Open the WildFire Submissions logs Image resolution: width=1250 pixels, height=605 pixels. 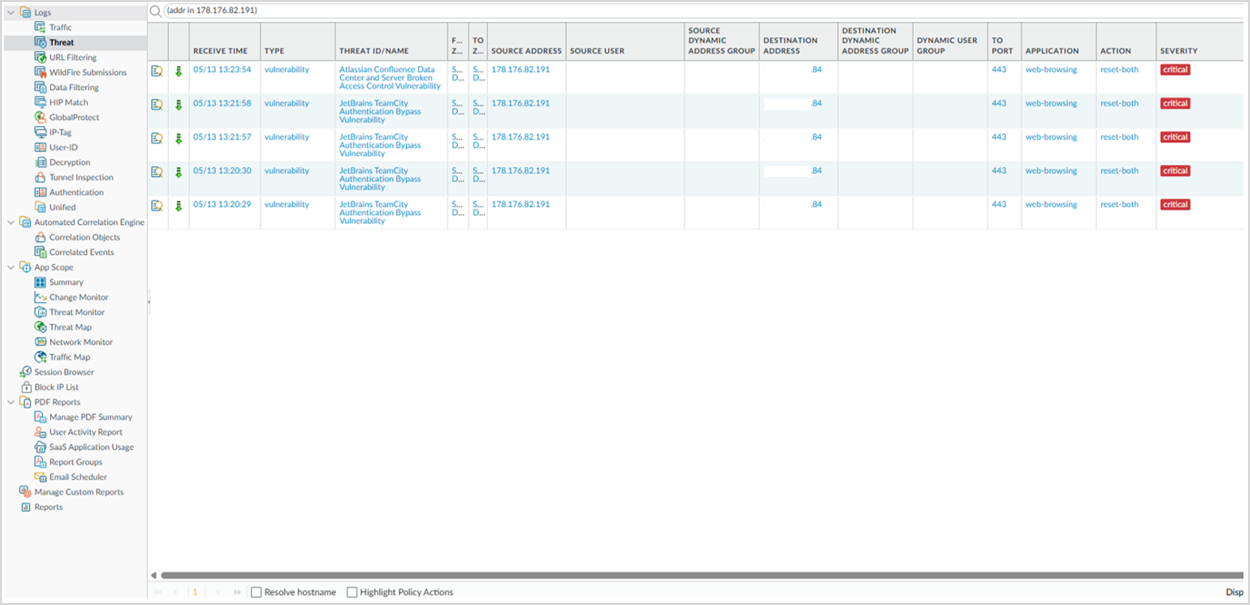87,72
